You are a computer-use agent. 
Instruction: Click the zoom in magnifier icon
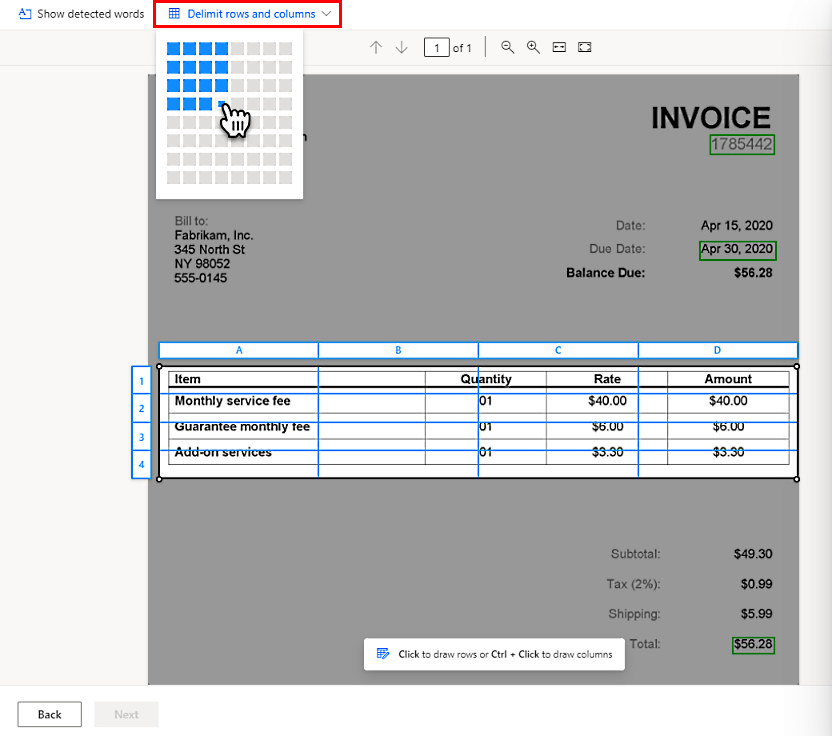pyautogui.click(x=533, y=47)
